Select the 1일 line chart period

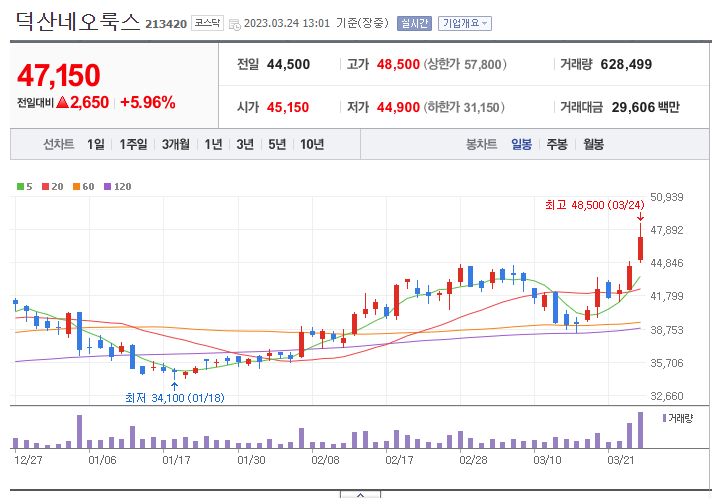(96, 144)
